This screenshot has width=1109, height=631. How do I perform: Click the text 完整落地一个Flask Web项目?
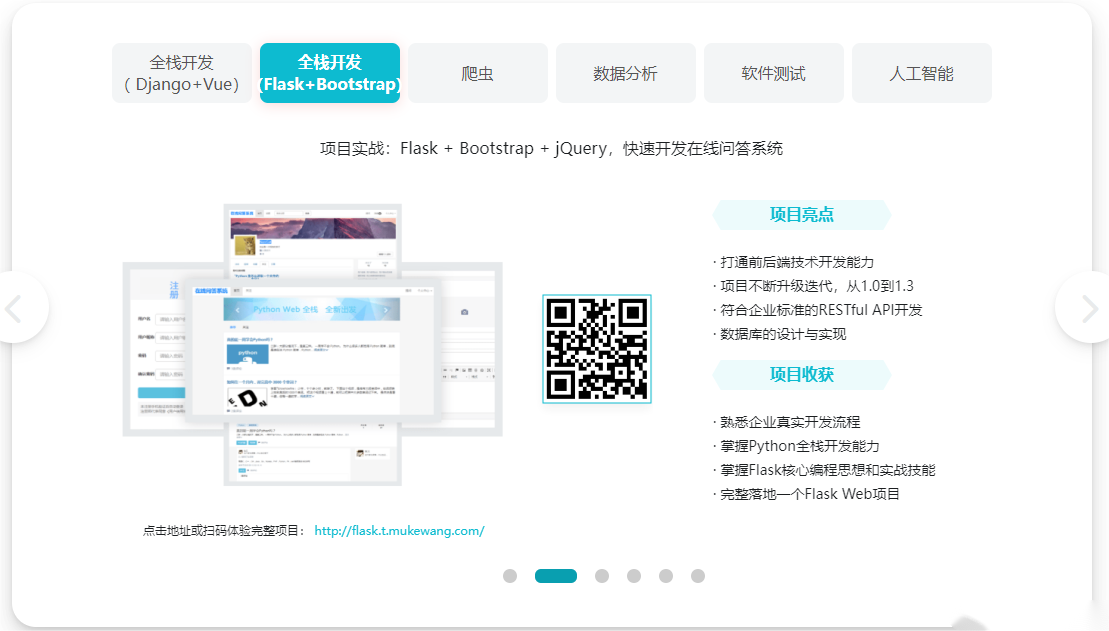pyautogui.click(x=810, y=494)
